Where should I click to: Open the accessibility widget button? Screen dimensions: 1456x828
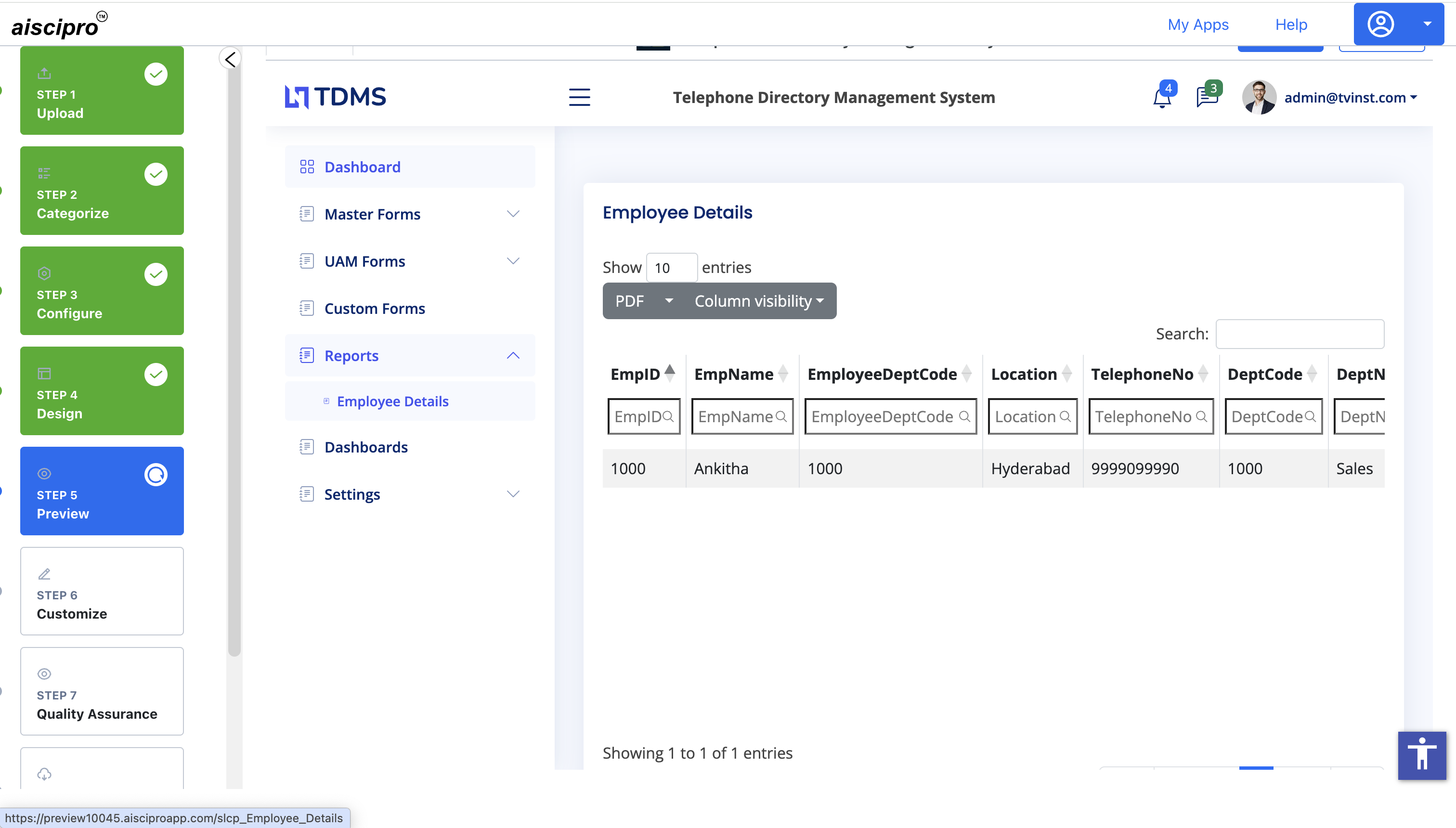tap(1421, 755)
